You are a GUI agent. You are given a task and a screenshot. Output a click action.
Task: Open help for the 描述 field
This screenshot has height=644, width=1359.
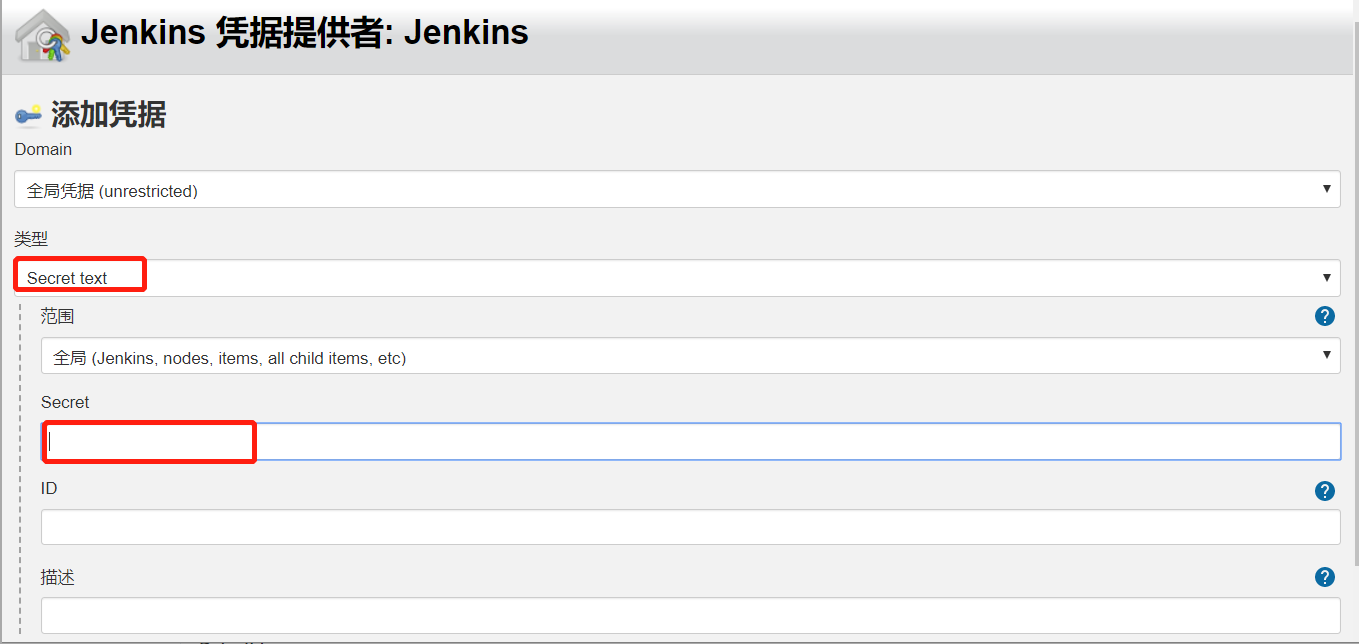[1324, 577]
